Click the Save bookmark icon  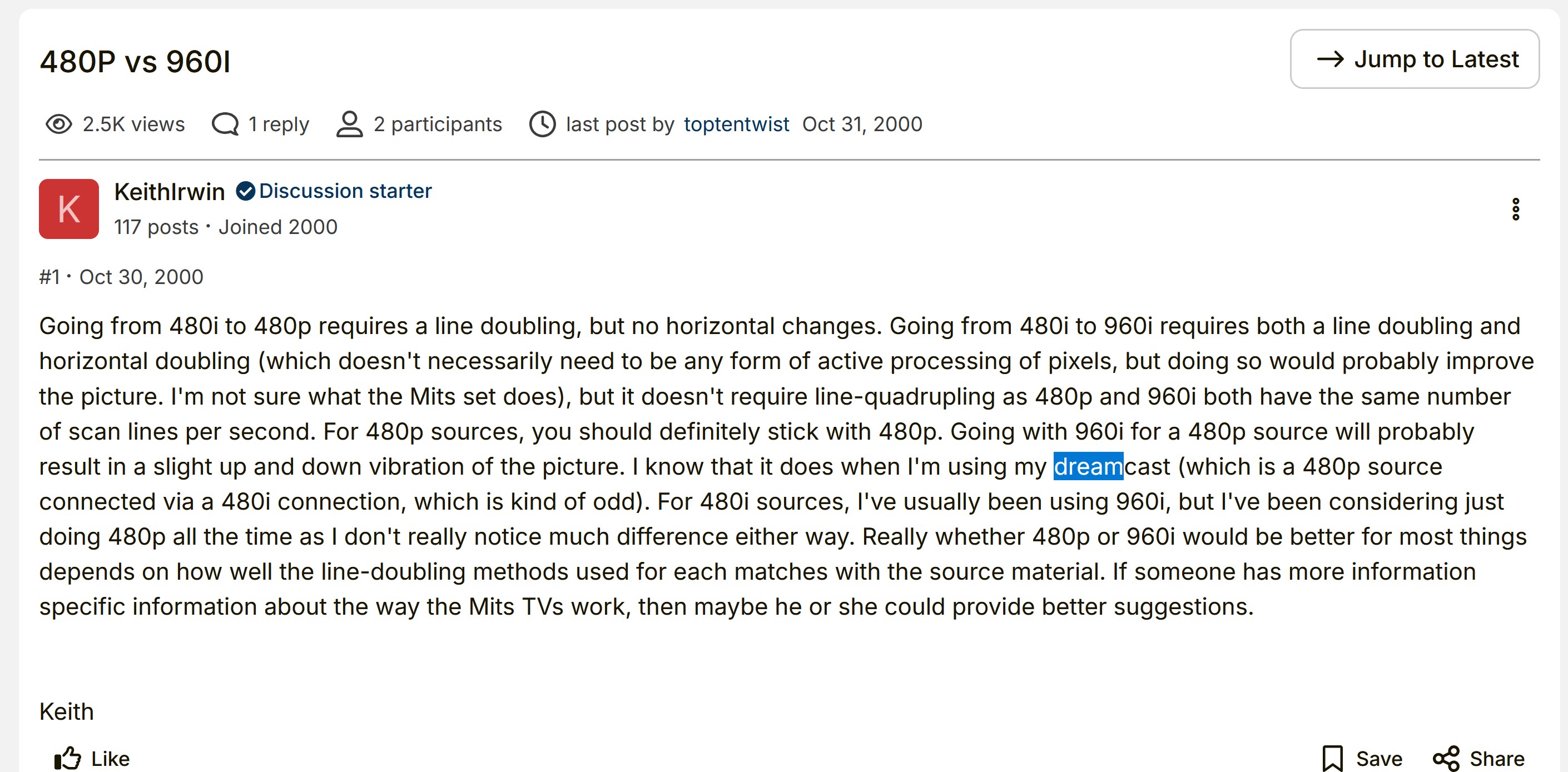[x=1332, y=758]
